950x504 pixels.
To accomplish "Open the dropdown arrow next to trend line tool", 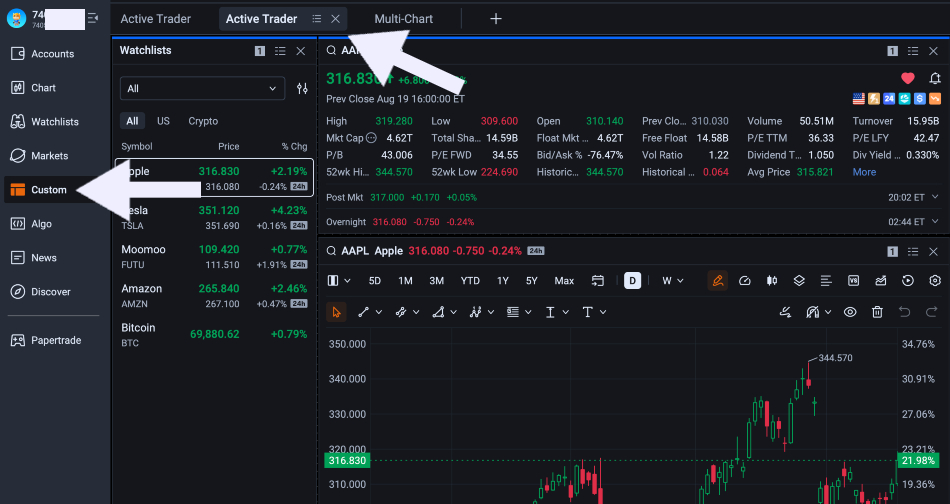I will 379,312.
